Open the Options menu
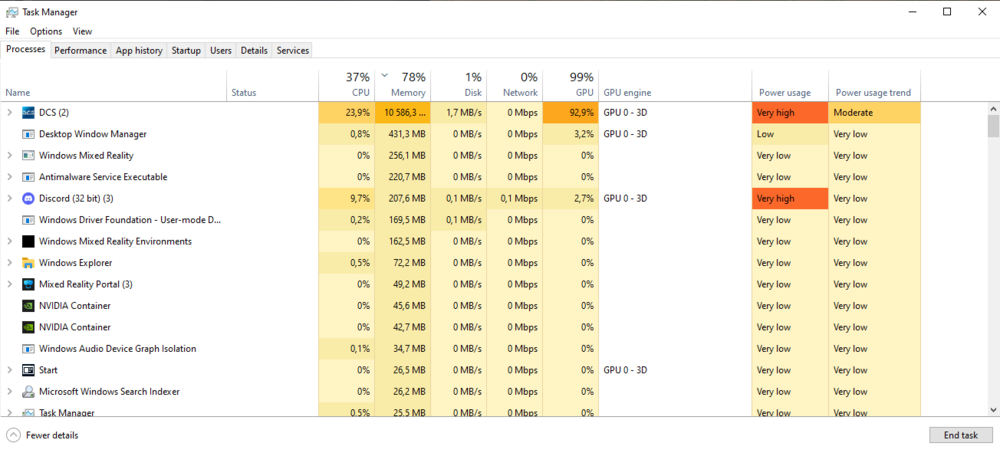1000x453 pixels. click(x=46, y=31)
